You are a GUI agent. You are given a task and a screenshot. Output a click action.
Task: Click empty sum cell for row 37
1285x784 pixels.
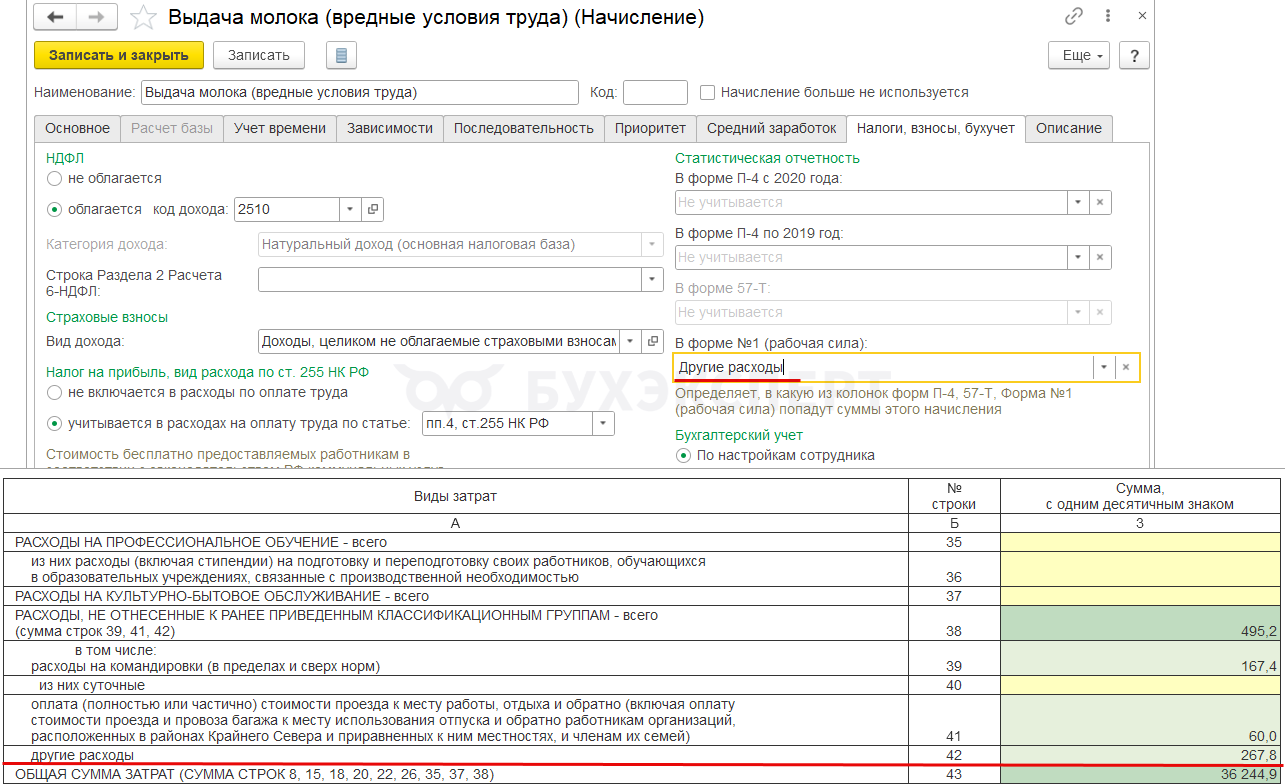(x=1140, y=596)
